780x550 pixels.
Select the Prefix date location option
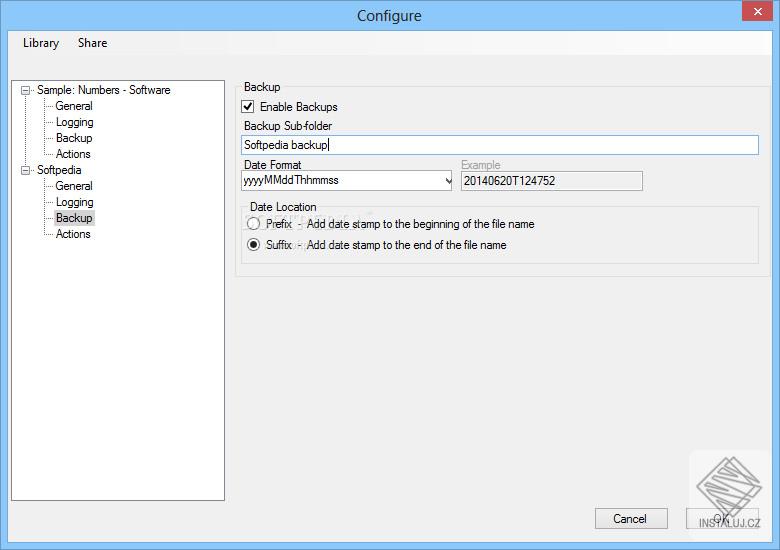click(x=253, y=224)
